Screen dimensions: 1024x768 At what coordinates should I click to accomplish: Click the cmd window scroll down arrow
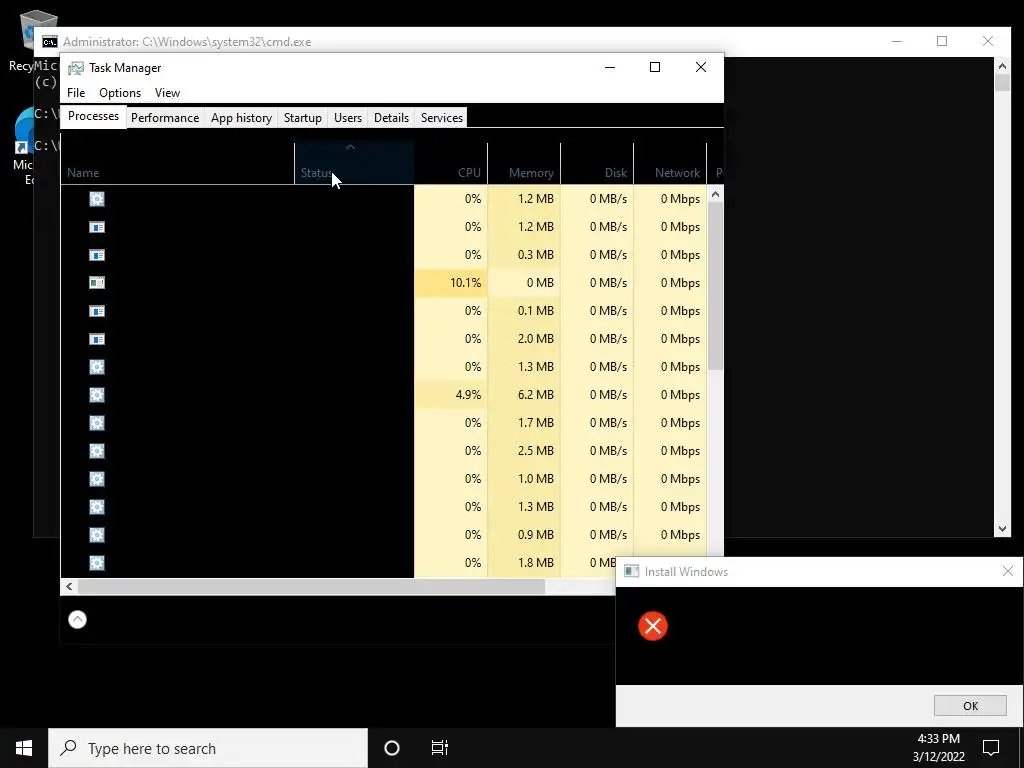(1002, 529)
